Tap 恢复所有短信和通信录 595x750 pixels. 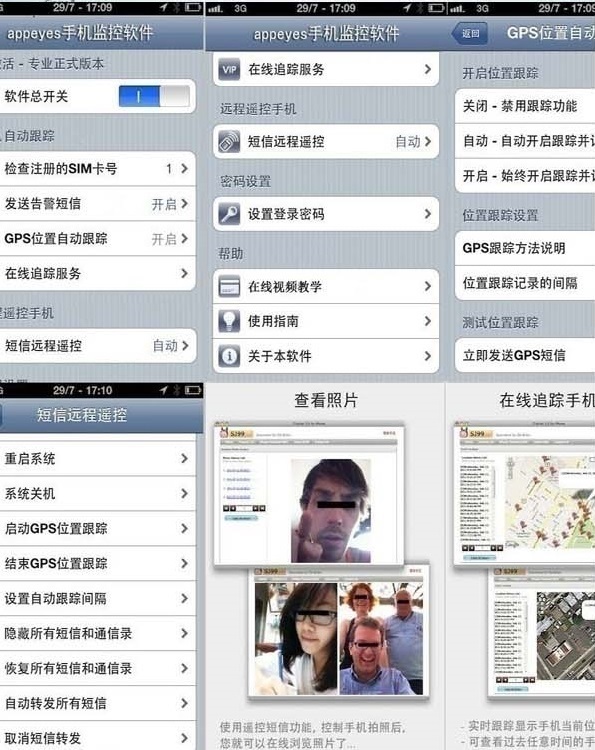98,668
